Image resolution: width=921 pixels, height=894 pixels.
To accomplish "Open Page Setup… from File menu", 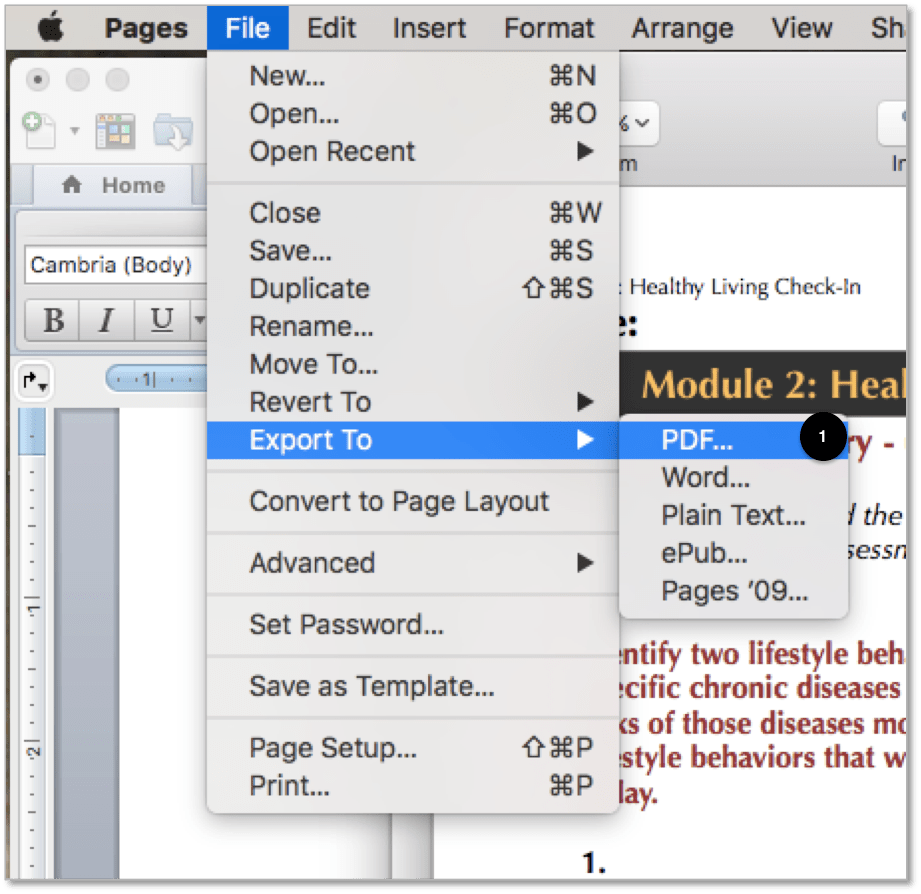I will [413, 748].
